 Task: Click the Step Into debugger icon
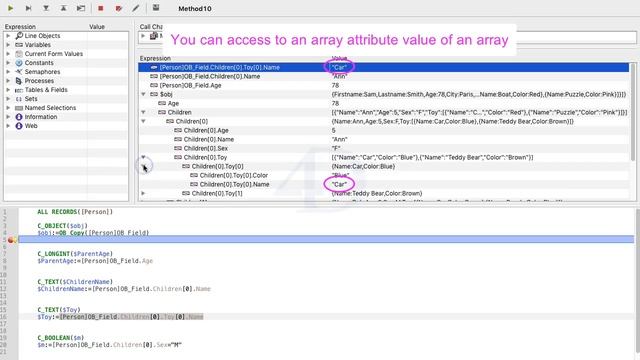46,8
